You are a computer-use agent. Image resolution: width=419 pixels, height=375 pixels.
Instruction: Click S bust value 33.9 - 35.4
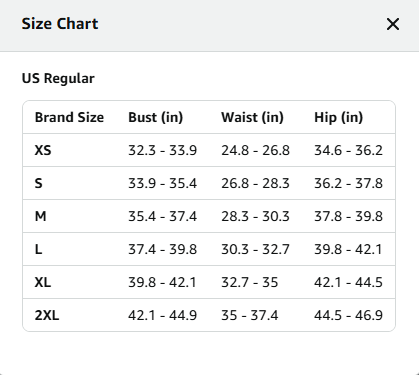(x=163, y=183)
